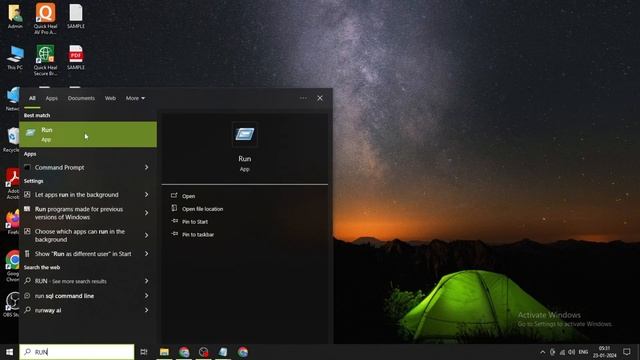Open Task View from the taskbar
This screenshot has width=640, height=360.
(144, 352)
